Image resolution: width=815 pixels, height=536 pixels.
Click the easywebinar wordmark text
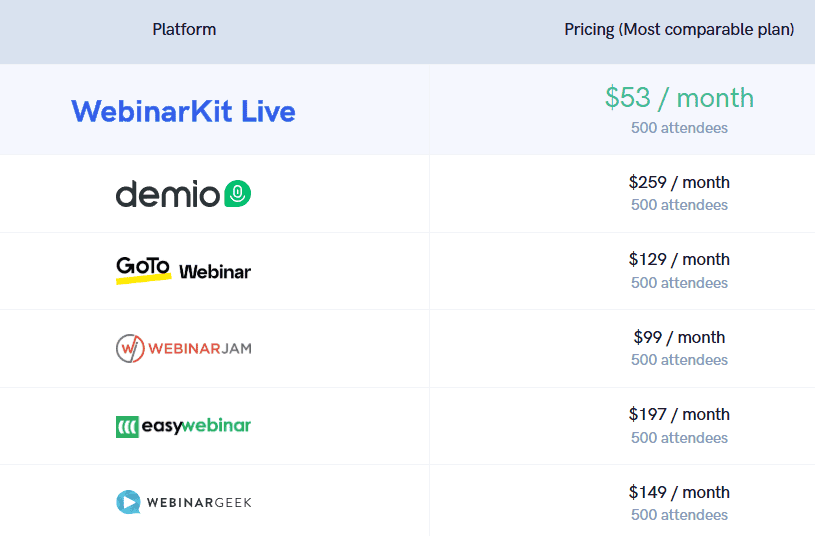point(196,426)
